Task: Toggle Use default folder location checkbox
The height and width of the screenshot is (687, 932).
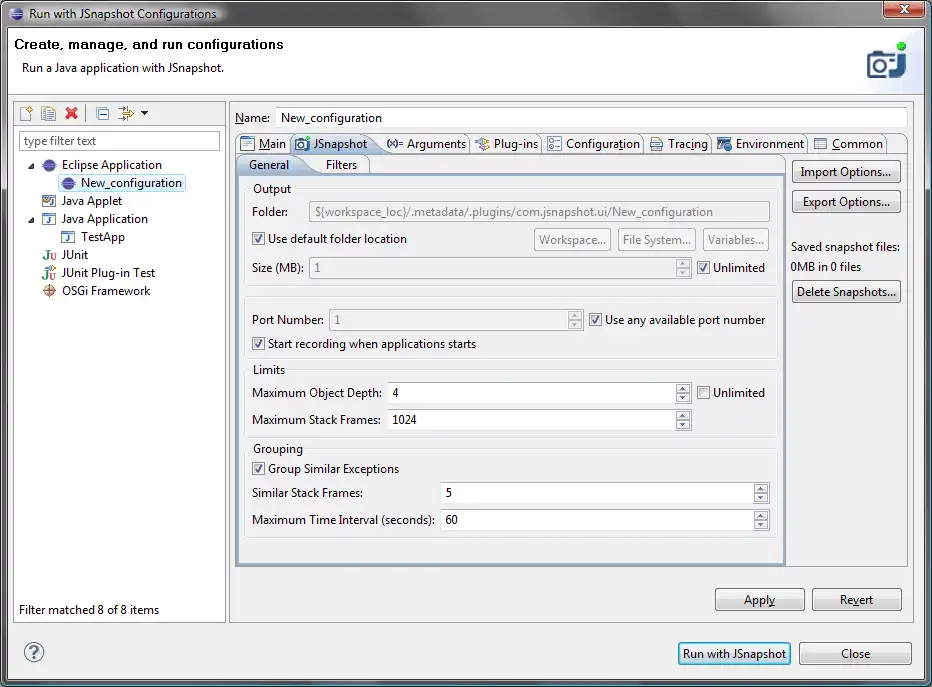Action: tap(258, 239)
